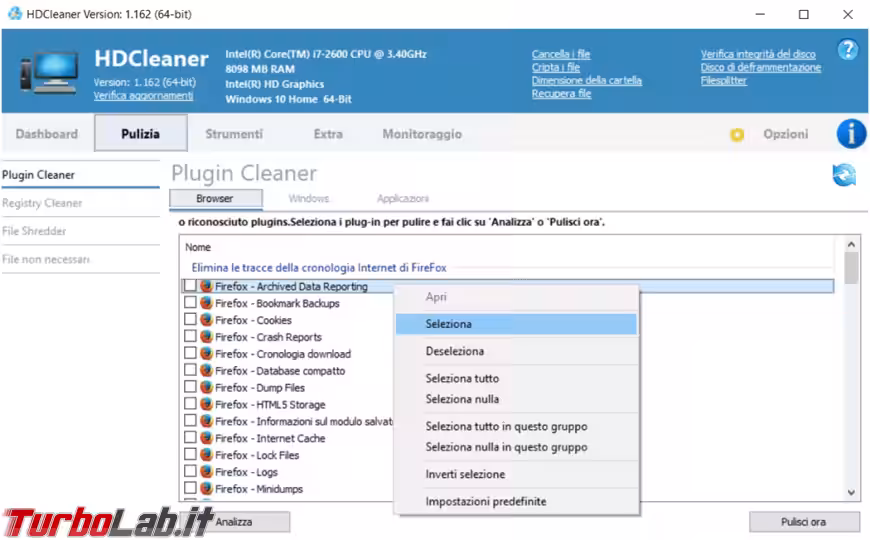The width and height of the screenshot is (870, 540).
Task: Open File Shredder in the sidebar
Action: click(80, 231)
